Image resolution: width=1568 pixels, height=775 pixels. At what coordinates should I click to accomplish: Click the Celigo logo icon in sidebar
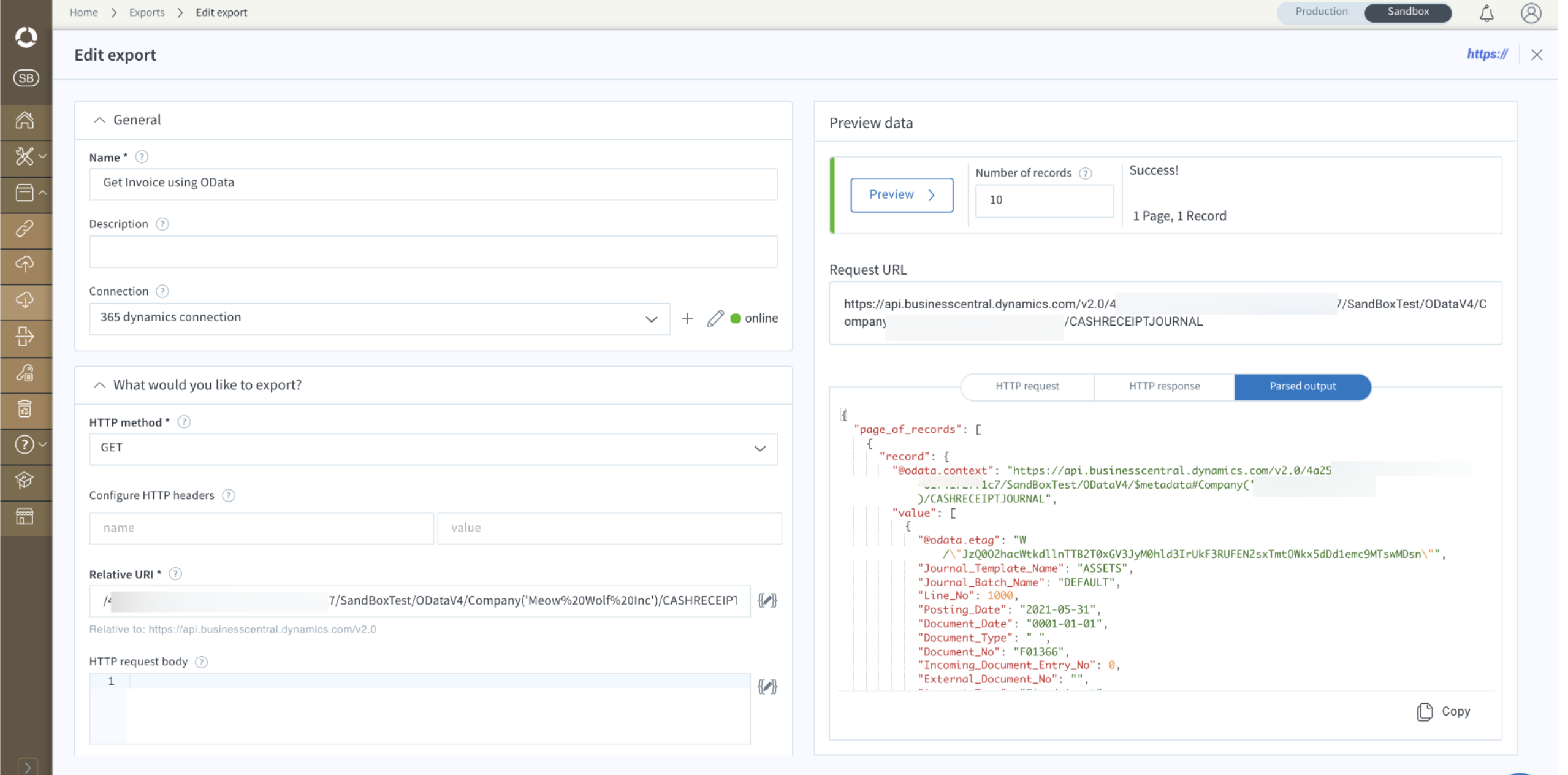pyautogui.click(x=26, y=37)
